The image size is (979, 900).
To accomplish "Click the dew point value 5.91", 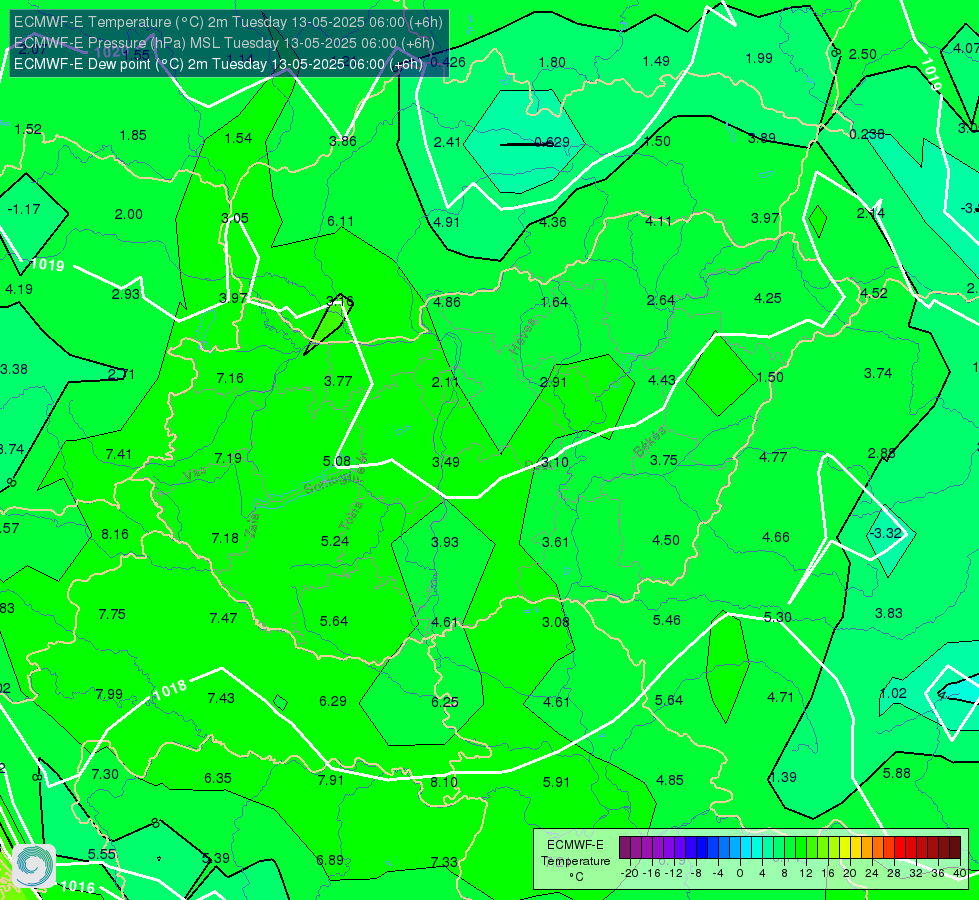I will [556, 782].
